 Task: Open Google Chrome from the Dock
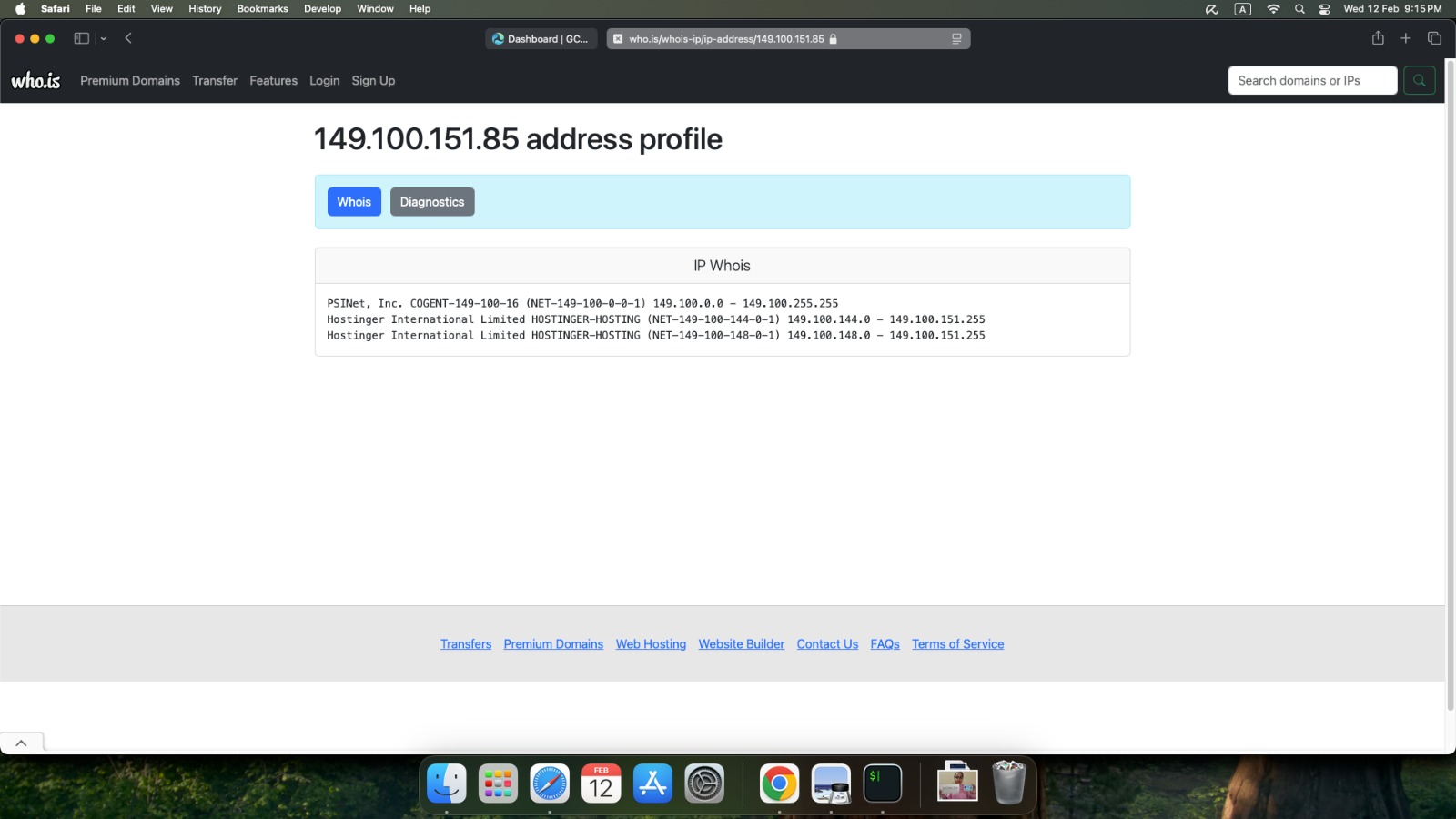pos(779,784)
